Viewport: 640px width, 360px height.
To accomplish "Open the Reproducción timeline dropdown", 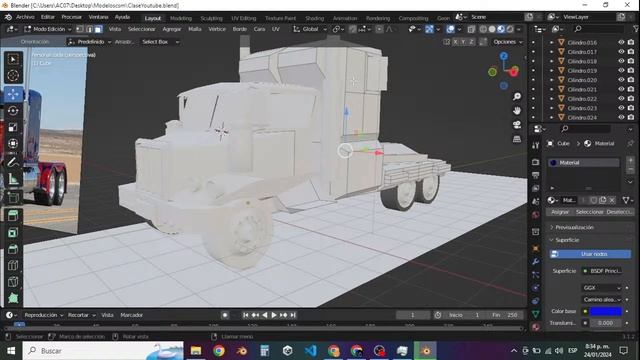I will pyautogui.click(x=43, y=315).
